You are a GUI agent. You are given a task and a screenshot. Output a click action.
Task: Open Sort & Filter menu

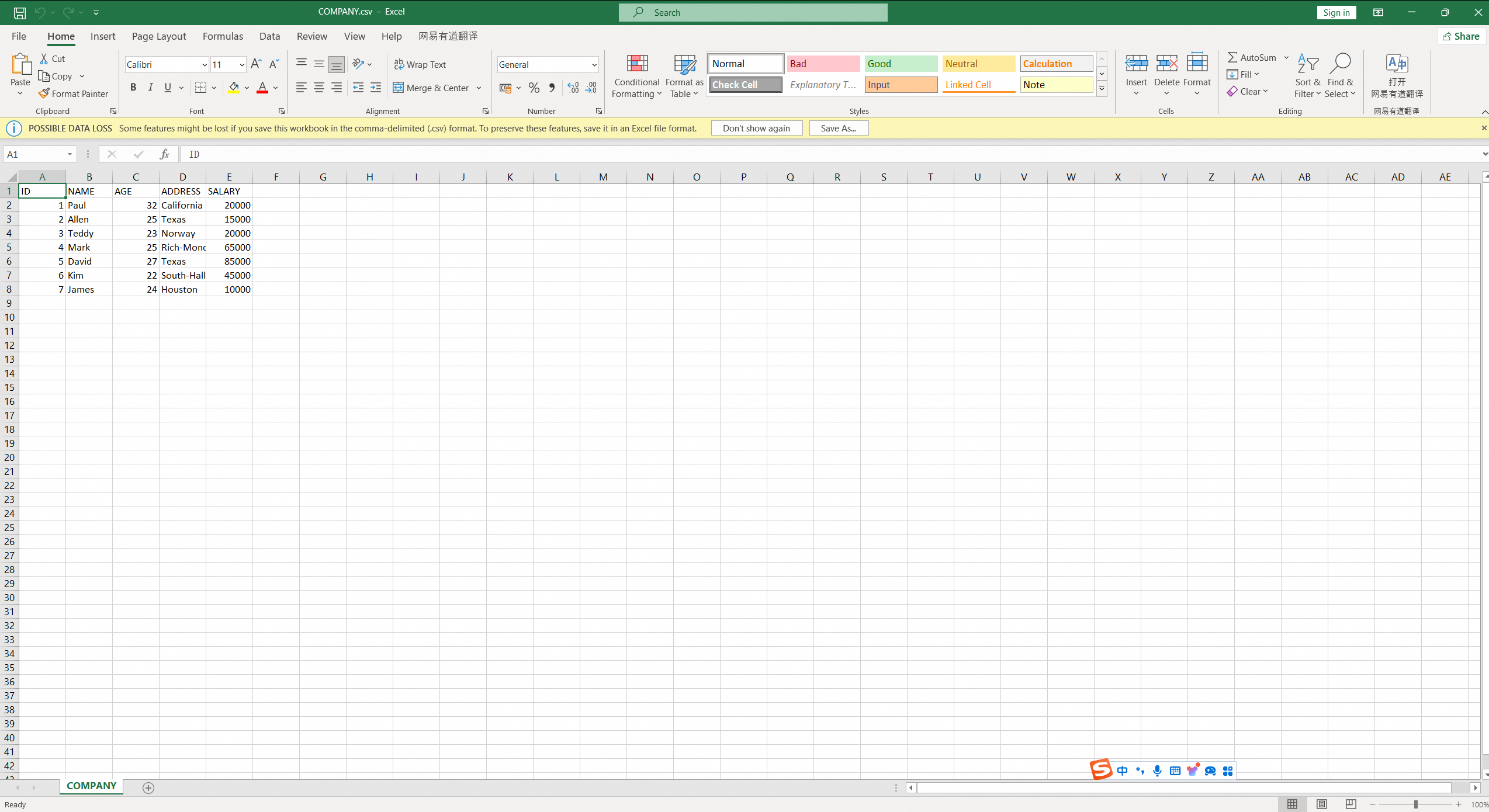pos(1307,76)
